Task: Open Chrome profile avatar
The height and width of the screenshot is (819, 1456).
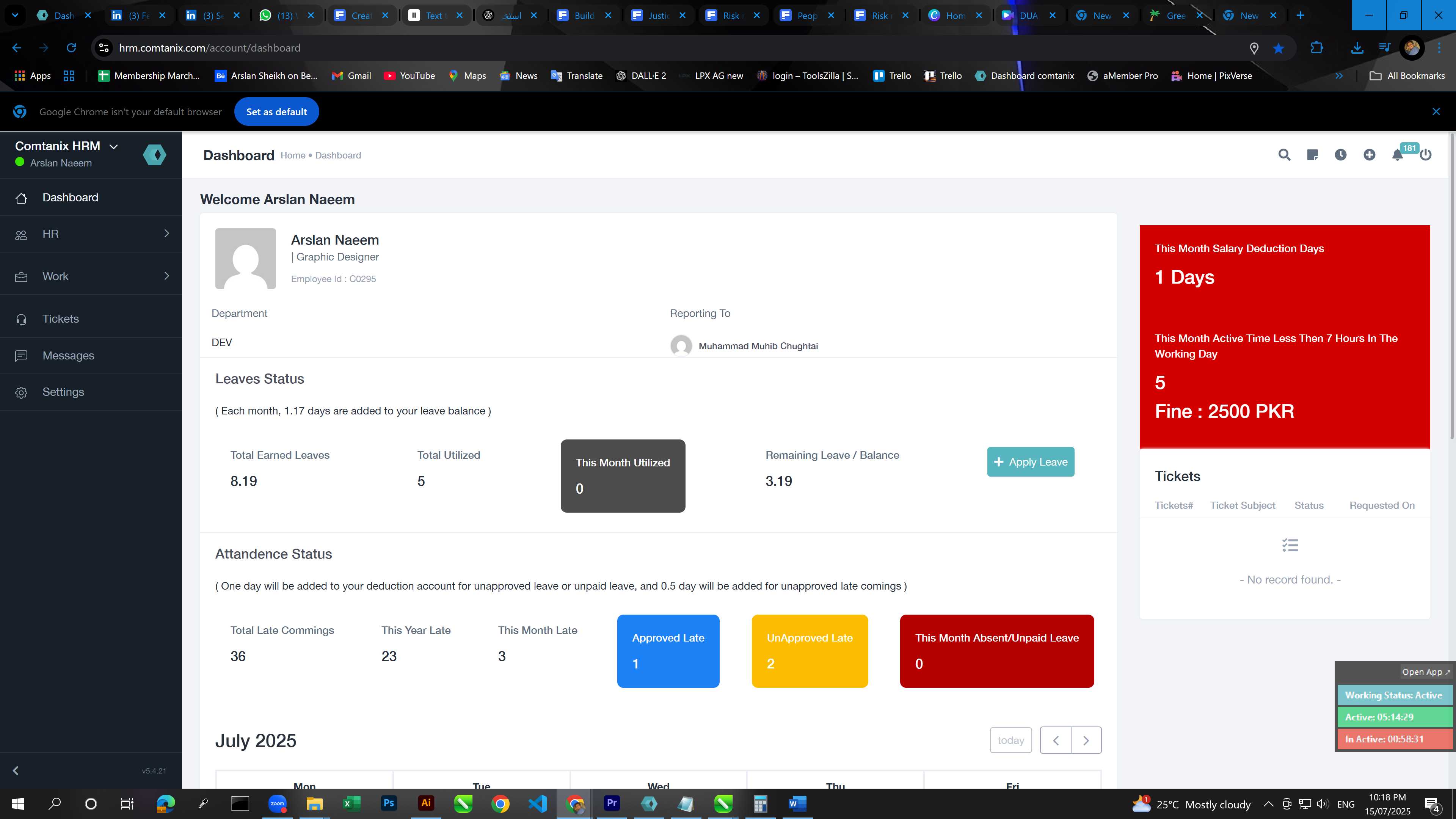Action: 1411,48
